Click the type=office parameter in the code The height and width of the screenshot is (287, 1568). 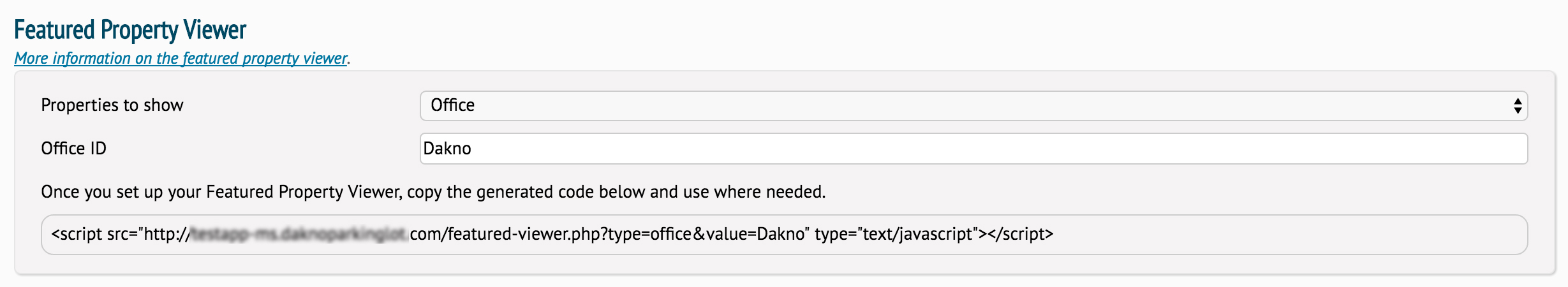coord(649,234)
